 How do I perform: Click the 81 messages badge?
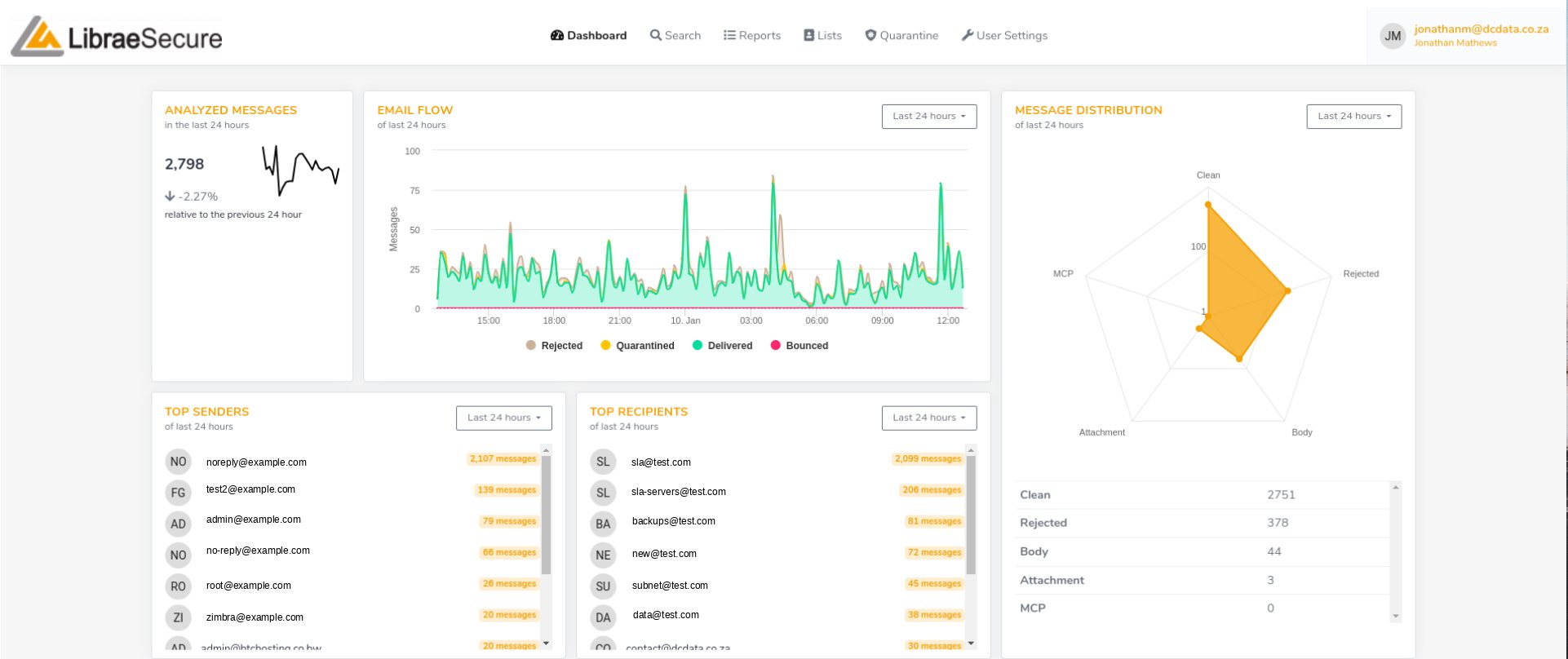(x=934, y=521)
